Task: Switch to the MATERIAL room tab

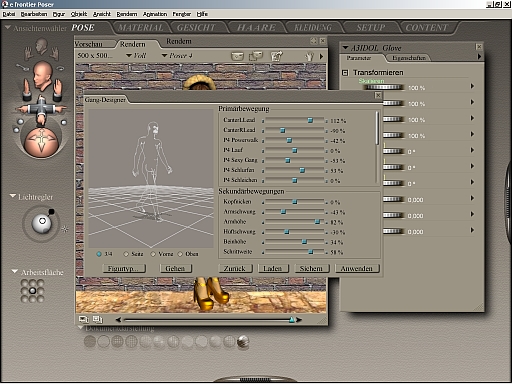Action: point(140,28)
